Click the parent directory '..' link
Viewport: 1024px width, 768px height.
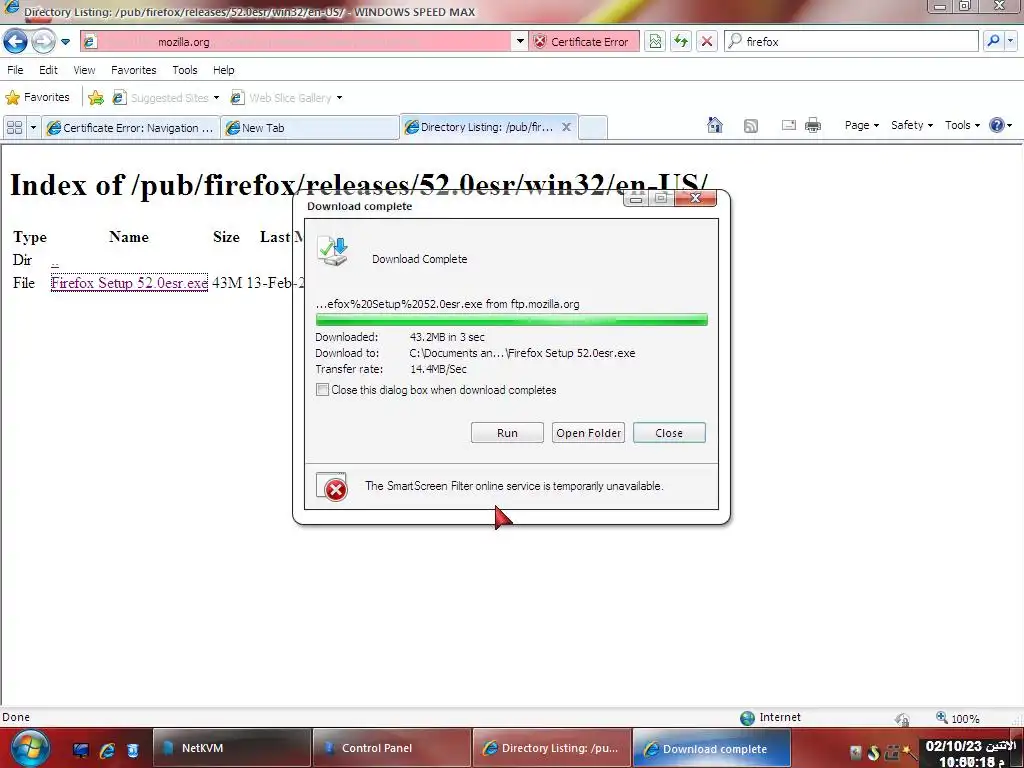55,261
